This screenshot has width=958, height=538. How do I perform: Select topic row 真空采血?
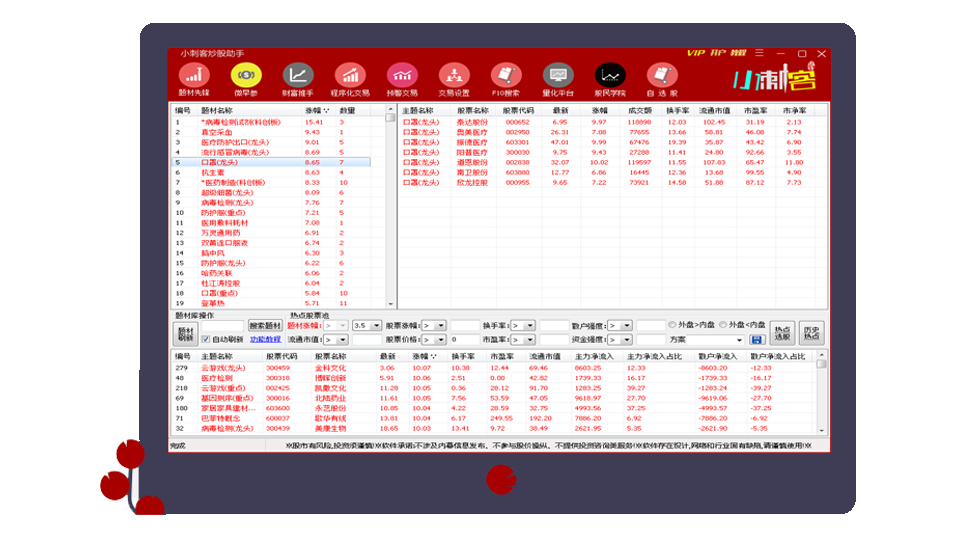click(271, 132)
